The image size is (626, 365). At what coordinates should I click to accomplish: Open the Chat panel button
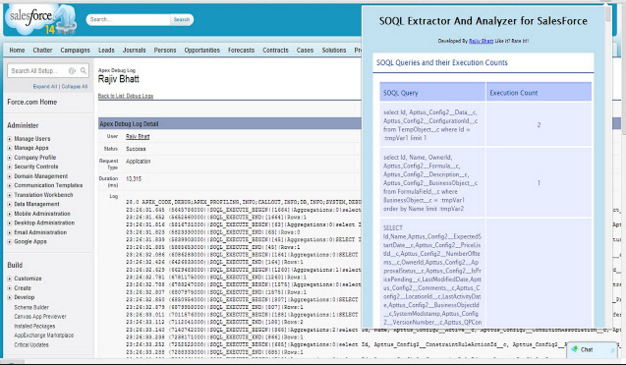(x=592, y=349)
